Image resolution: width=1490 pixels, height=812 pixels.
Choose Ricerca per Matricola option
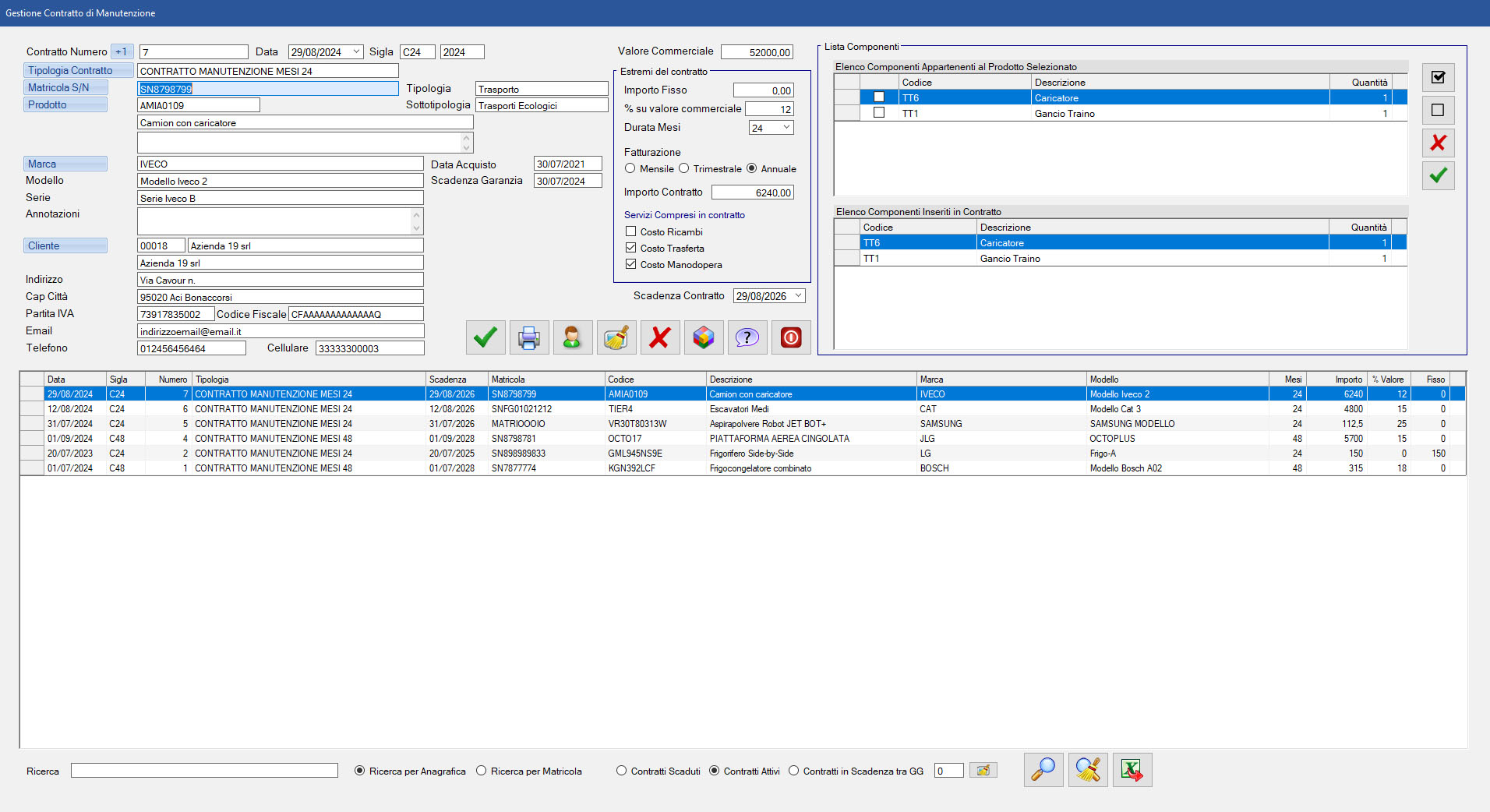pyautogui.click(x=482, y=771)
